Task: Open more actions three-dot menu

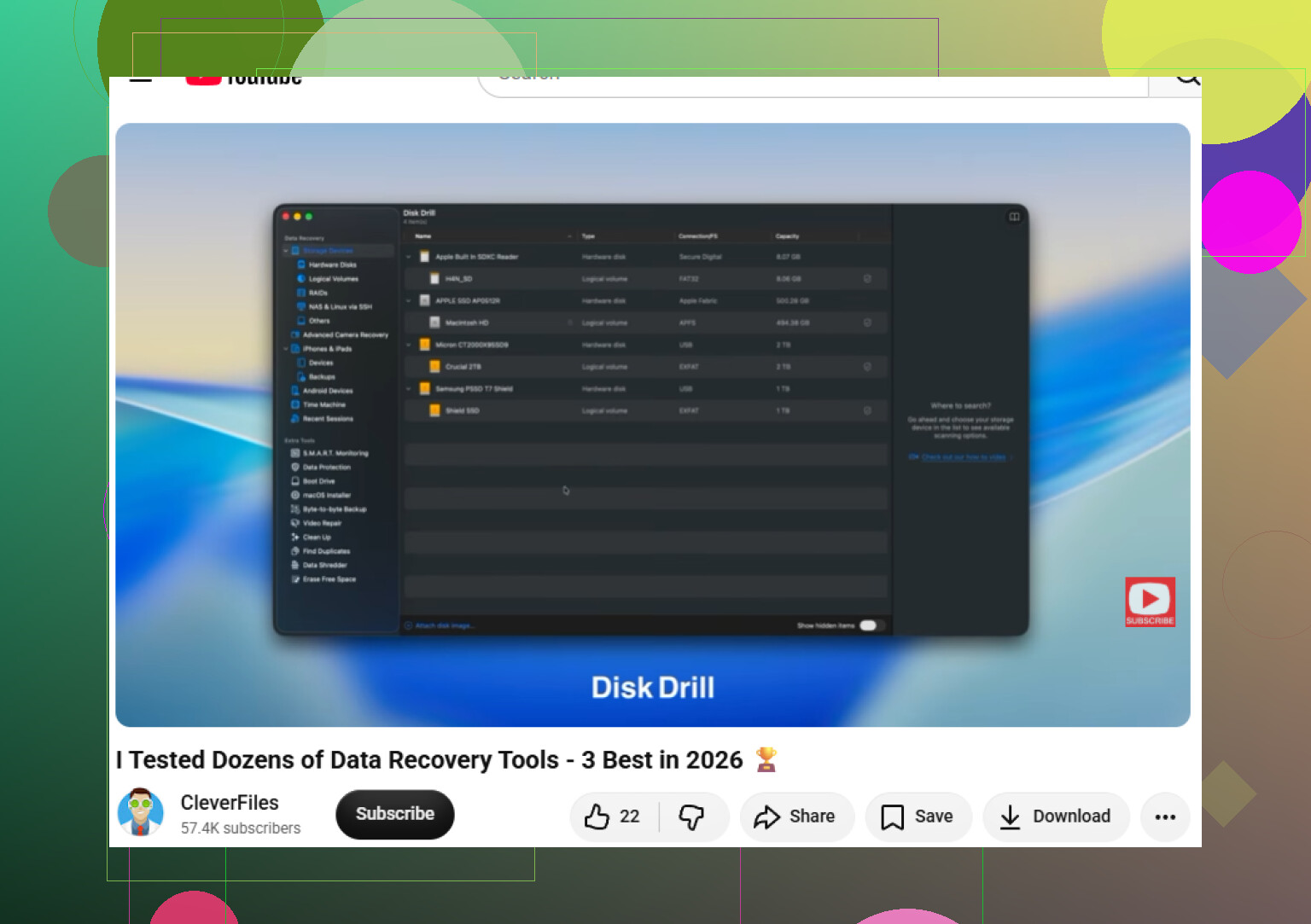Action: coord(1165,816)
